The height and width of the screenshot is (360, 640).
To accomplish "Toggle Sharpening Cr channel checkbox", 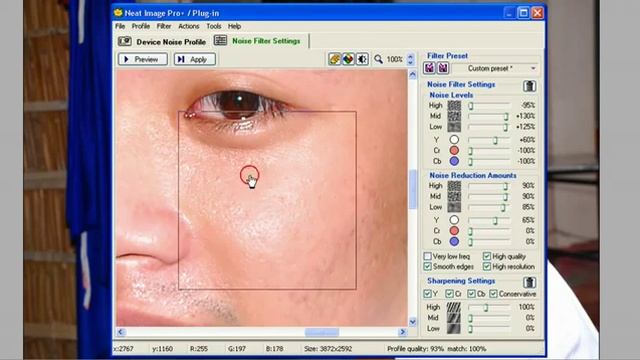I will [x=449, y=294].
